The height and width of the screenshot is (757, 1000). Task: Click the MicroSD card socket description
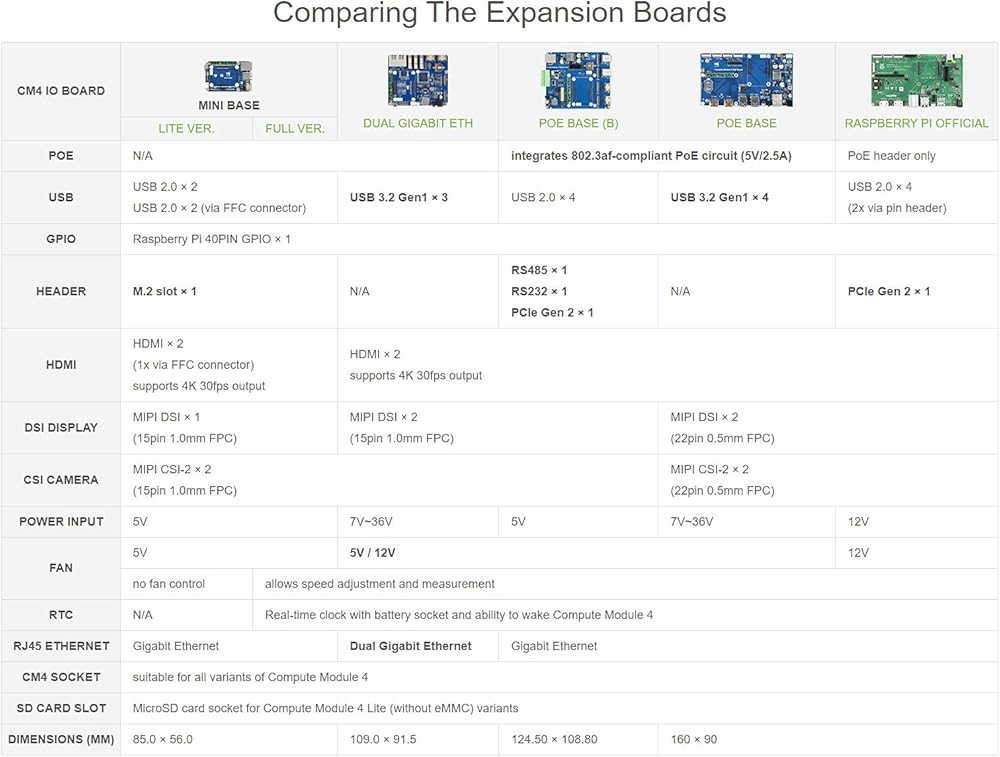coord(325,709)
